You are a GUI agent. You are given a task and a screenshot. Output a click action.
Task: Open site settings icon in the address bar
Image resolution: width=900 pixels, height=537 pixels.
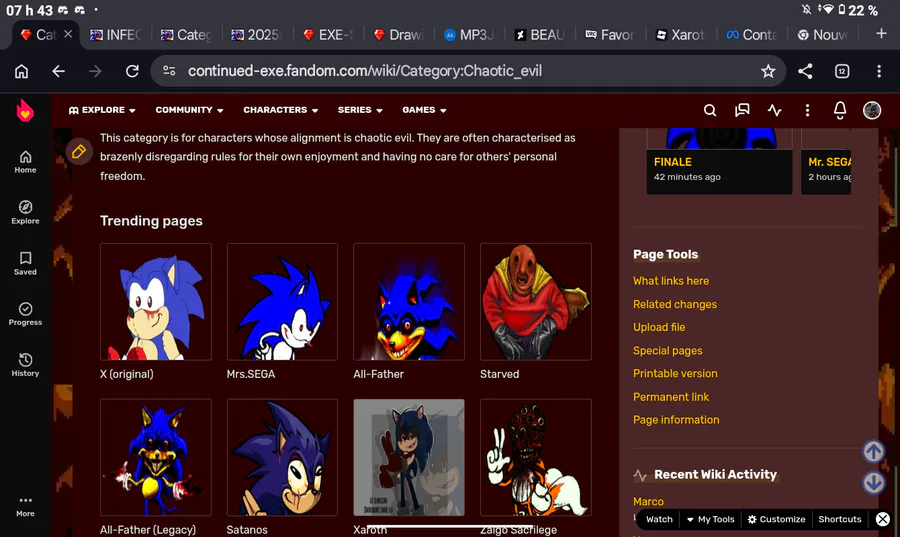pyautogui.click(x=169, y=71)
